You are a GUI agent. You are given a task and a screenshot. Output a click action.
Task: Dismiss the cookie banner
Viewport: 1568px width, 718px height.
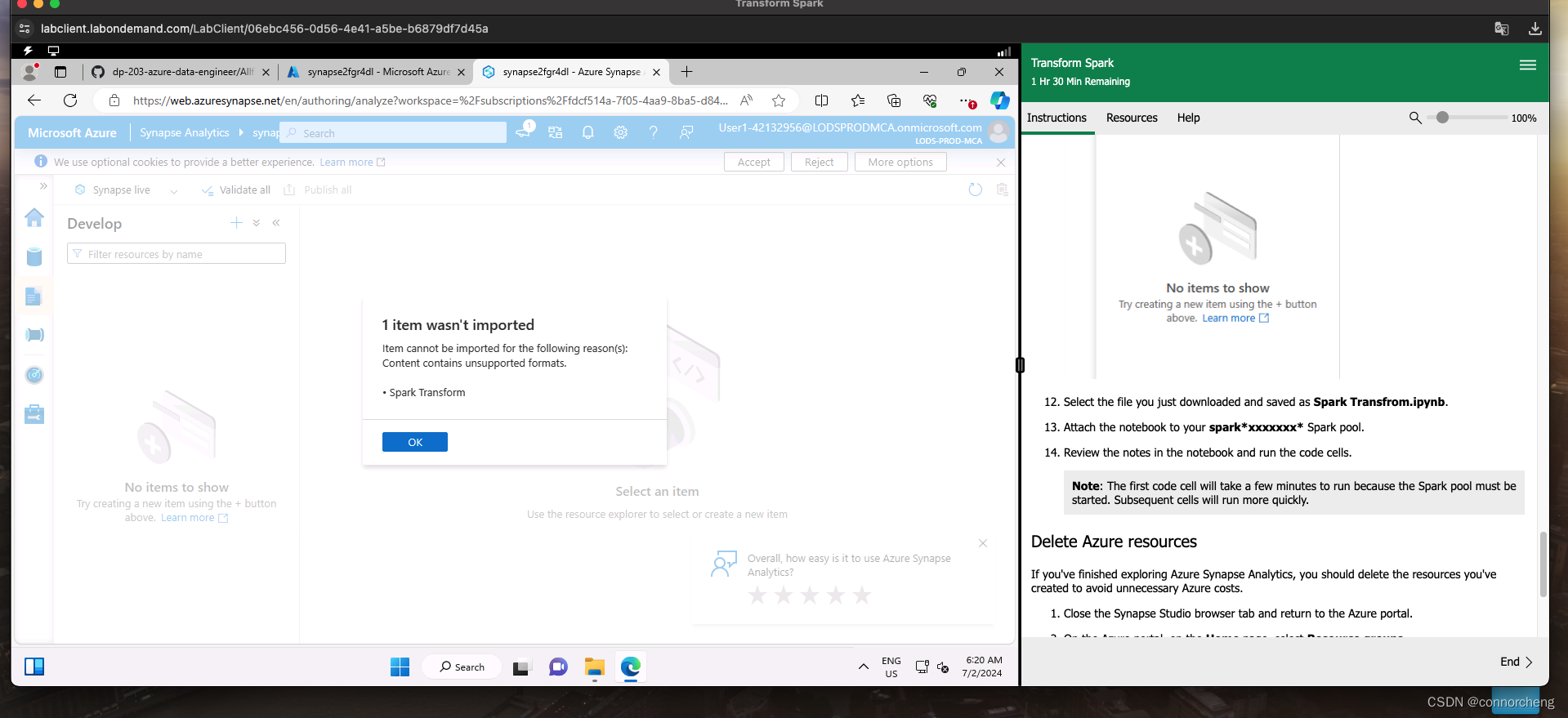click(x=1001, y=162)
